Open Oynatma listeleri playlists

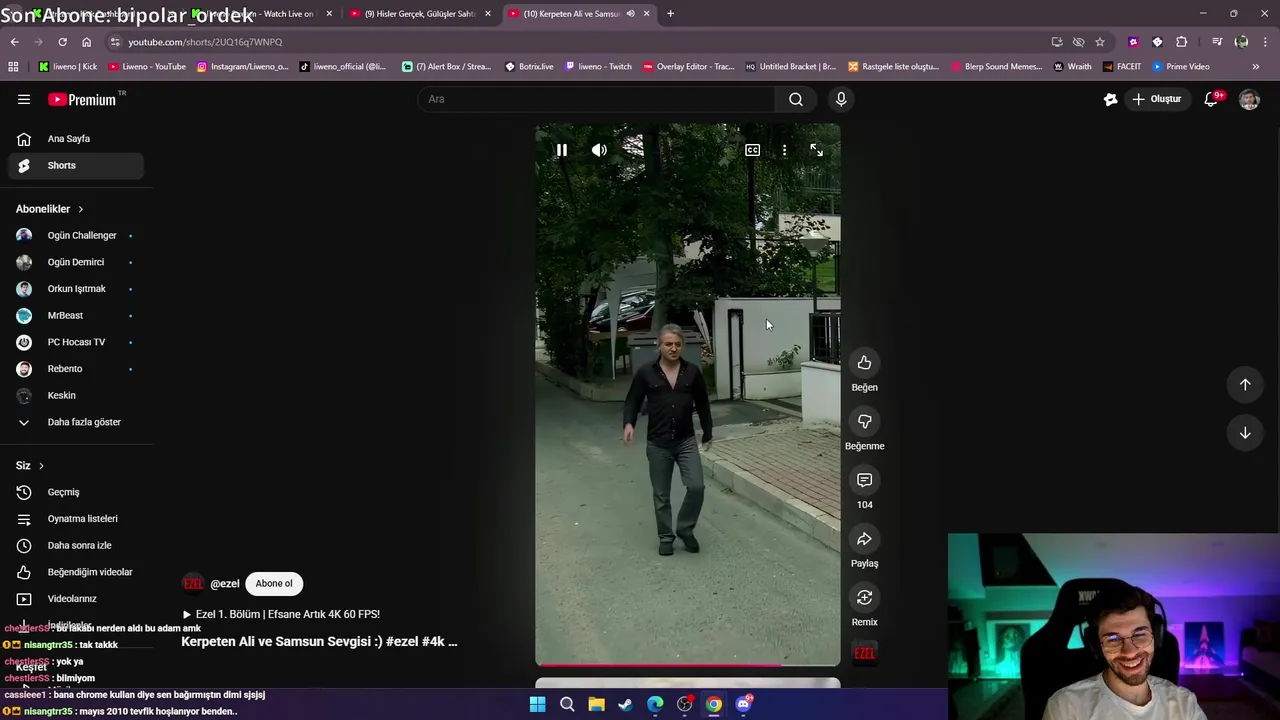(76, 519)
